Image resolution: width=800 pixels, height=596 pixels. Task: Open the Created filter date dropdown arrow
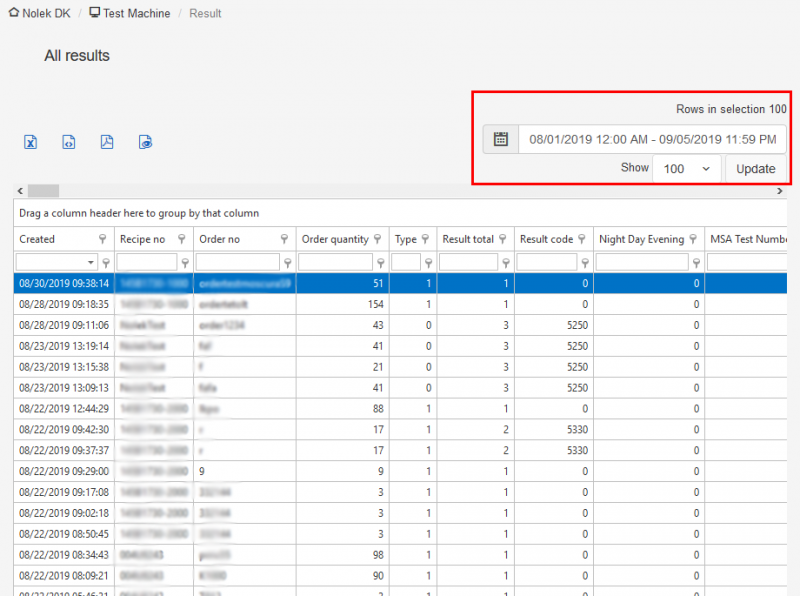[90, 262]
